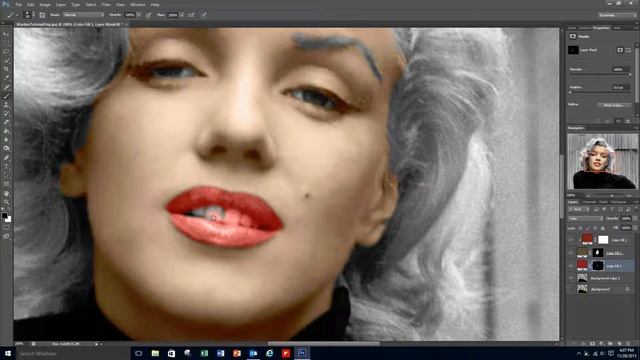The height and width of the screenshot is (360, 640).
Task: Change the screen mode icon
Action: pos(6,236)
